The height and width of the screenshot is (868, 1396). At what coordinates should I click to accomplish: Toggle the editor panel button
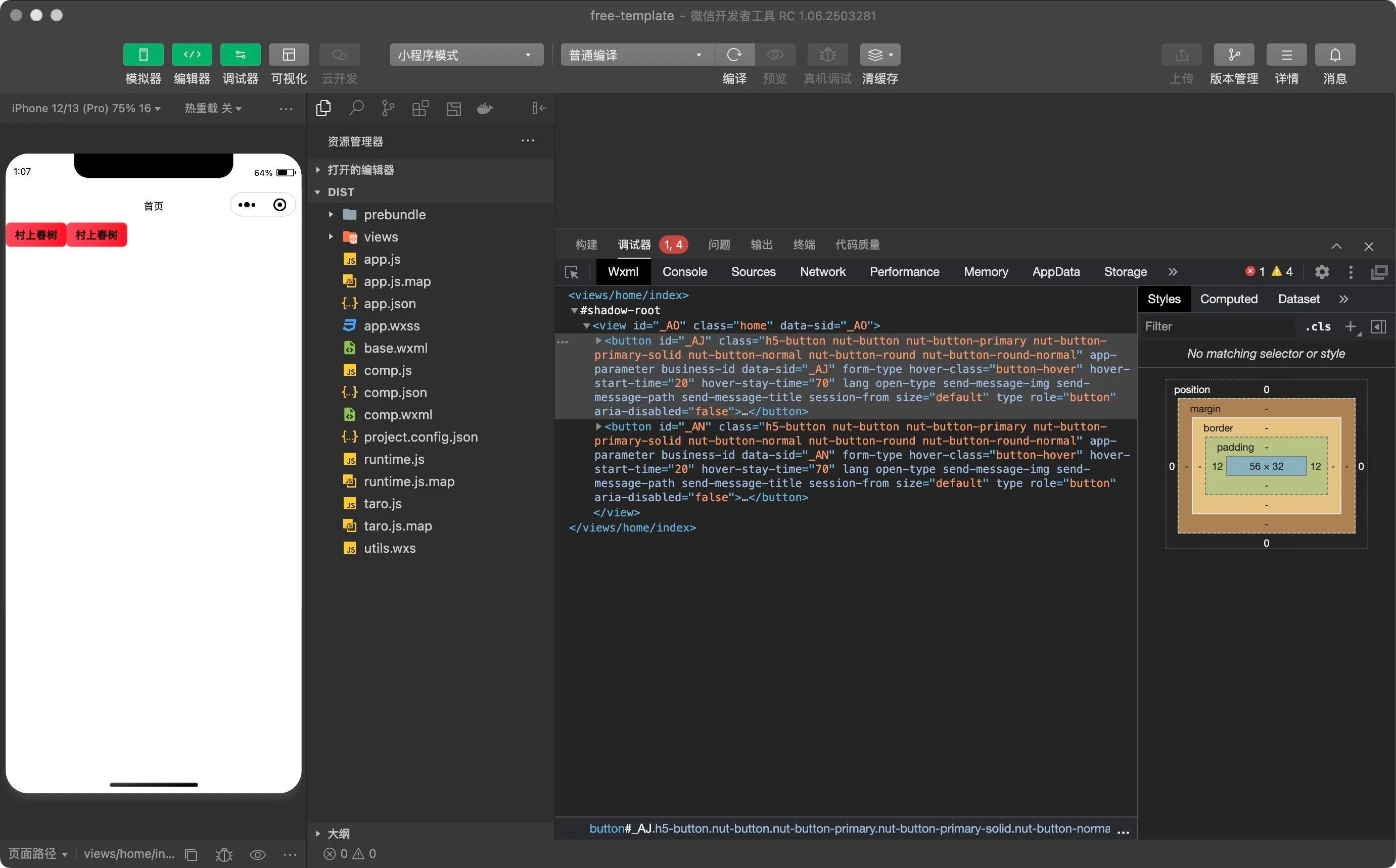(192, 55)
